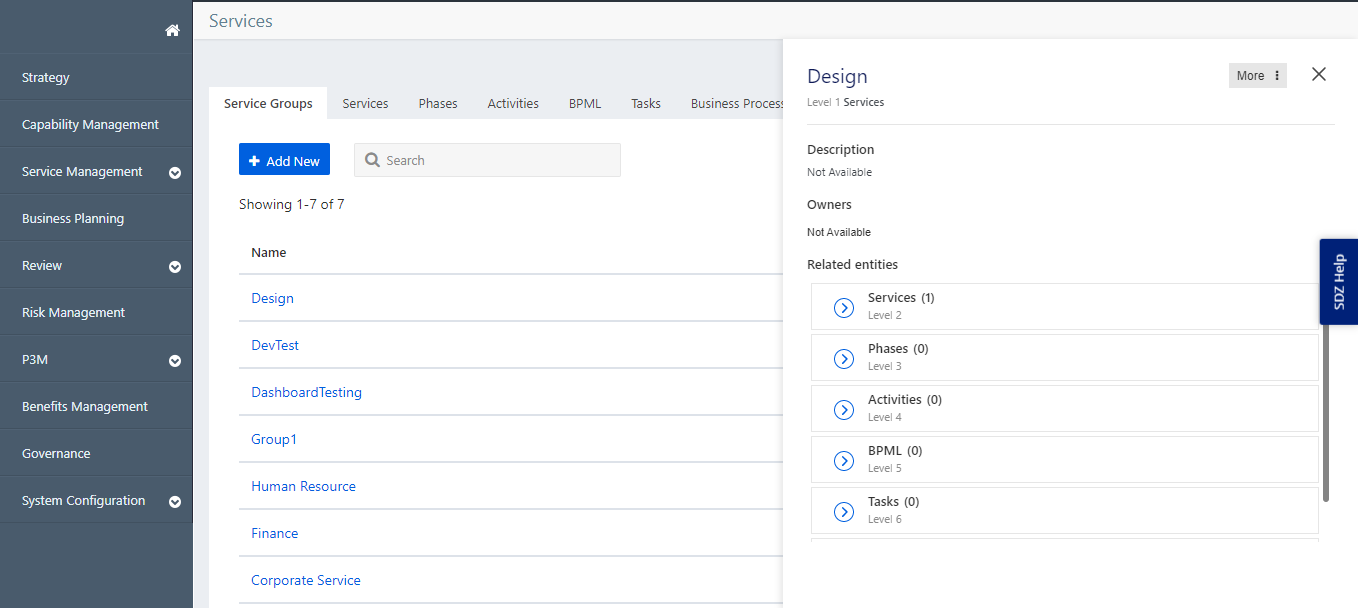Screen dimensions: 1358x608
Task: Open Business Planning in sidebar
Action: pyautogui.click(x=73, y=218)
